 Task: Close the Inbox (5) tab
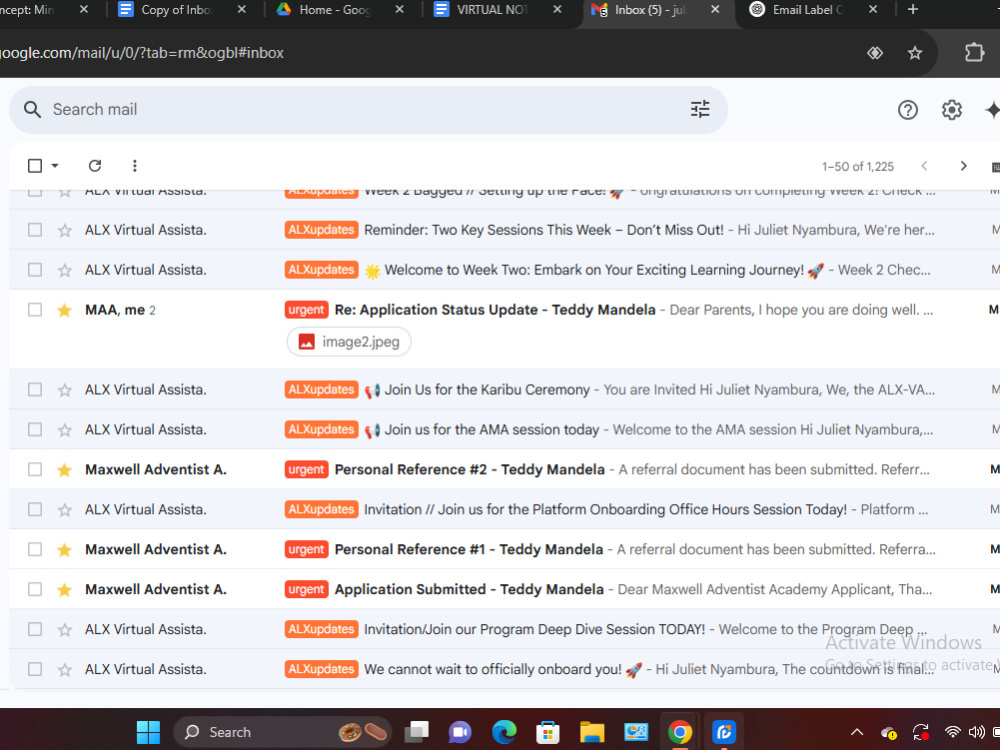[715, 10]
